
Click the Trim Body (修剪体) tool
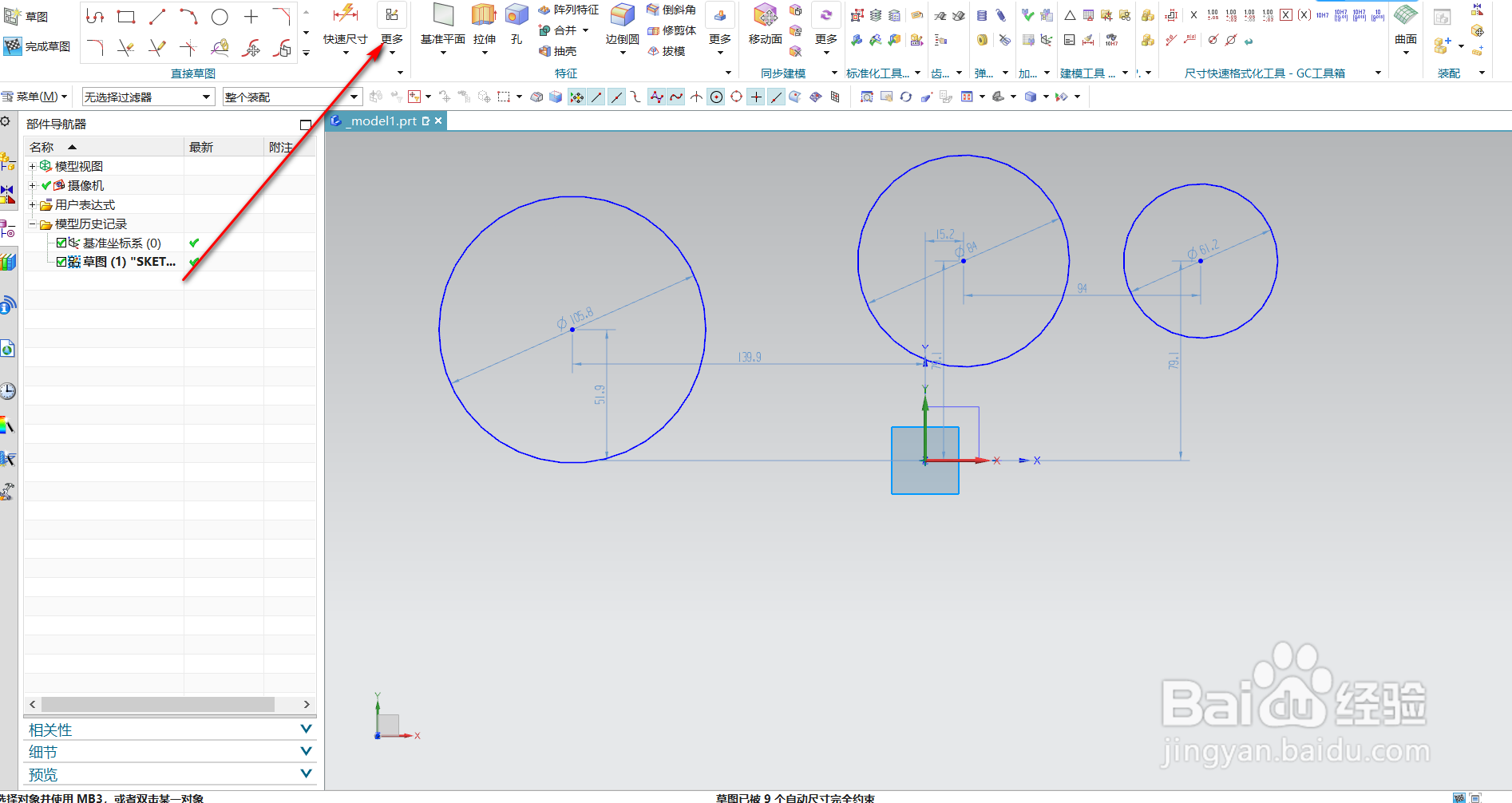click(x=671, y=30)
